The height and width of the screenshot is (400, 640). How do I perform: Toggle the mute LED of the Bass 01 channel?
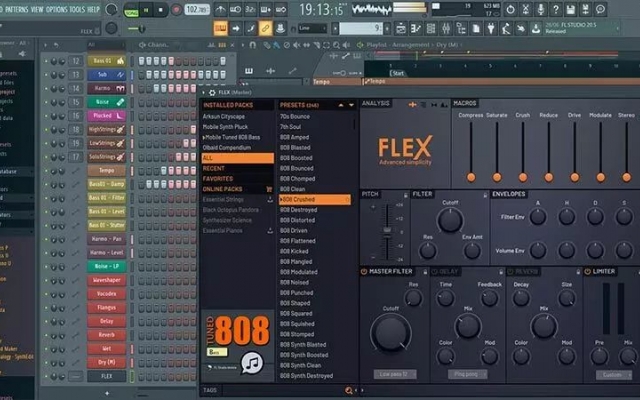click(46, 61)
